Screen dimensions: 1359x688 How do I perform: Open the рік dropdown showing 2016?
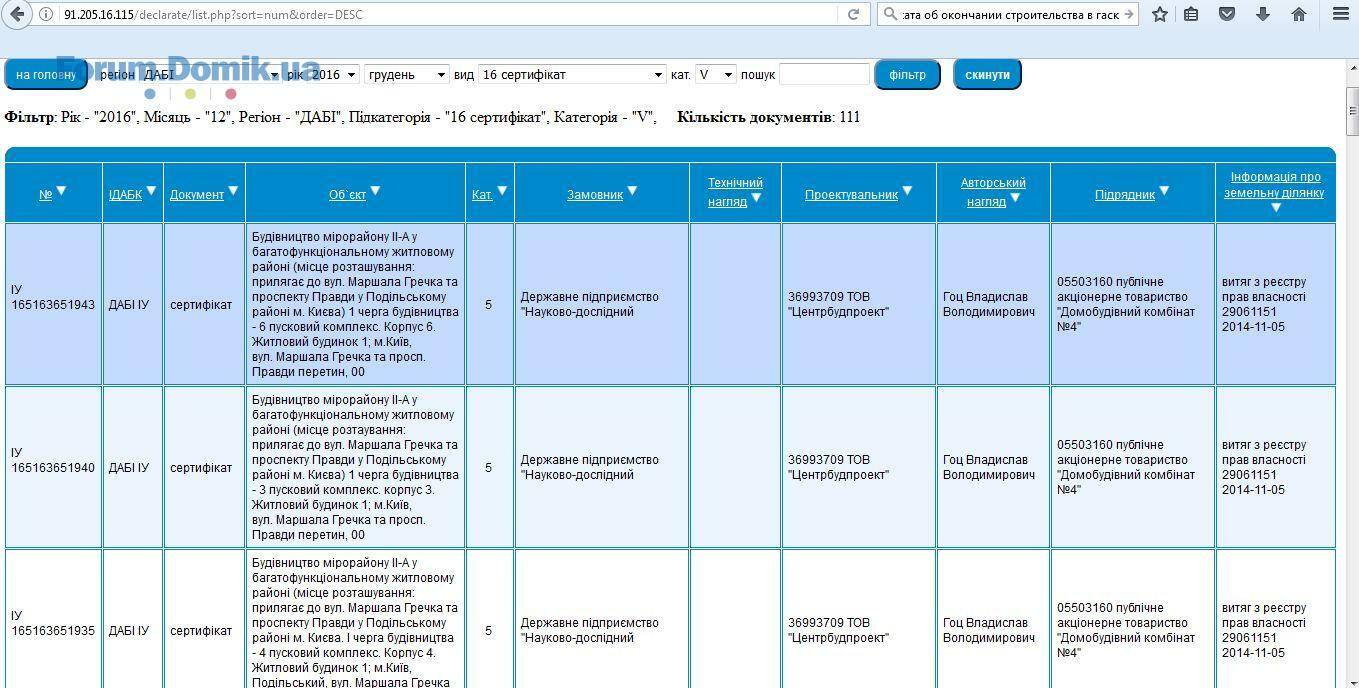pos(334,75)
